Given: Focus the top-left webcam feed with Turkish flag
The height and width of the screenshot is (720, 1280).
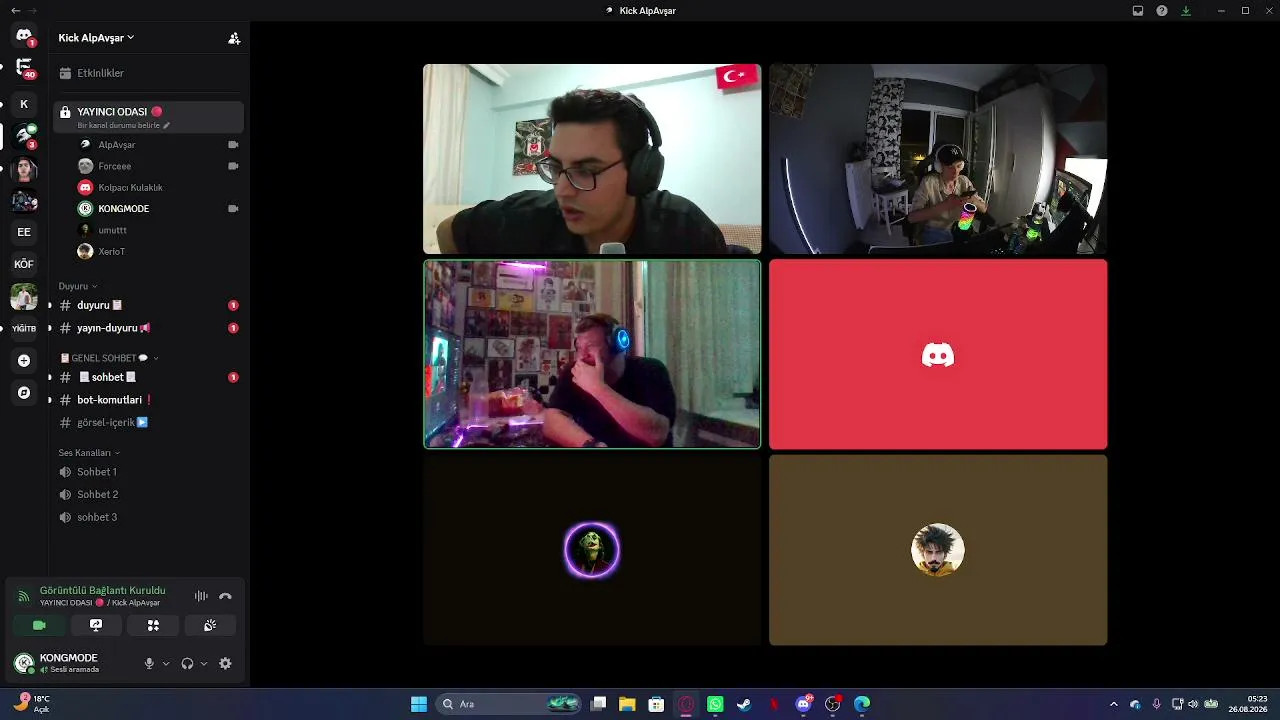Looking at the screenshot, I should point(592,159).
